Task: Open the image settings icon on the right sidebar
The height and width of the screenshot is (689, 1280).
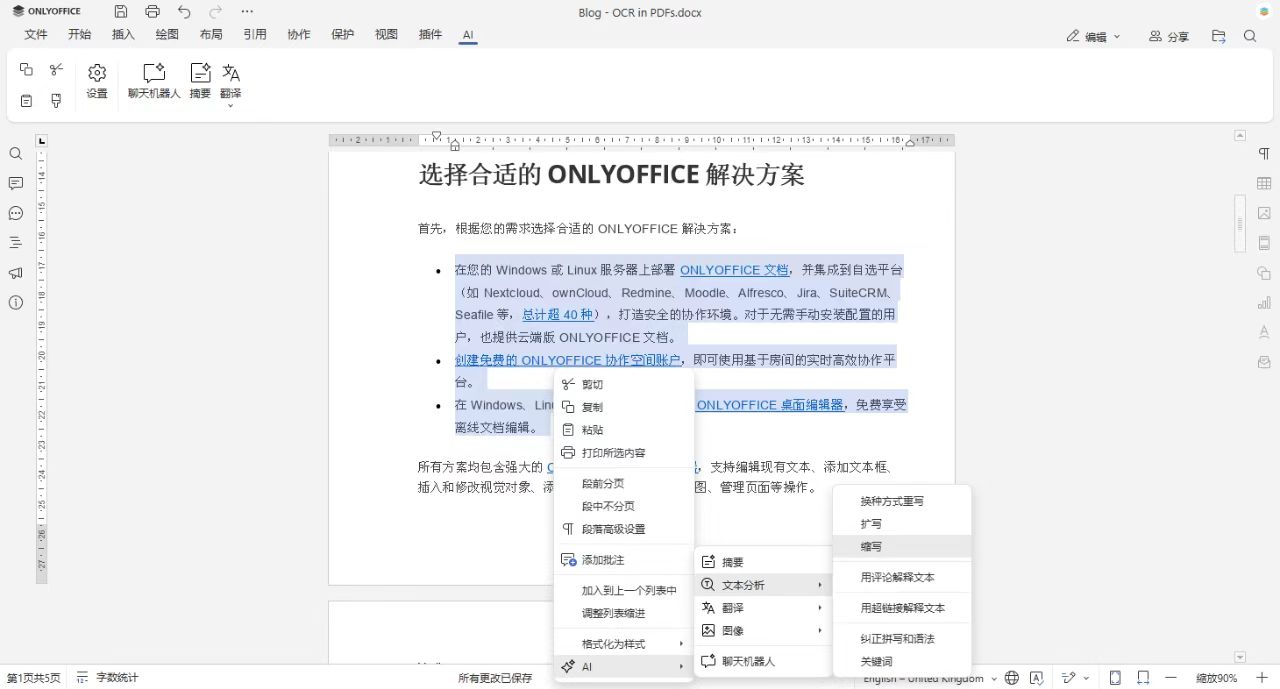Action: (1263, 213)
